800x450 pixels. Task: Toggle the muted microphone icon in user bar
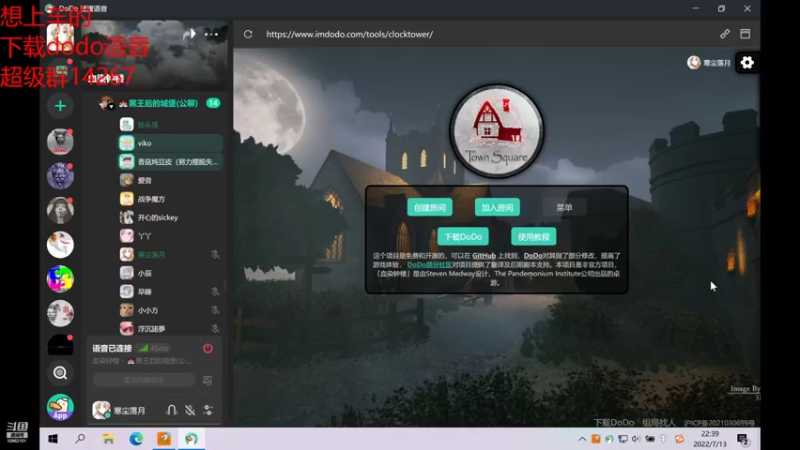[190, 410]
